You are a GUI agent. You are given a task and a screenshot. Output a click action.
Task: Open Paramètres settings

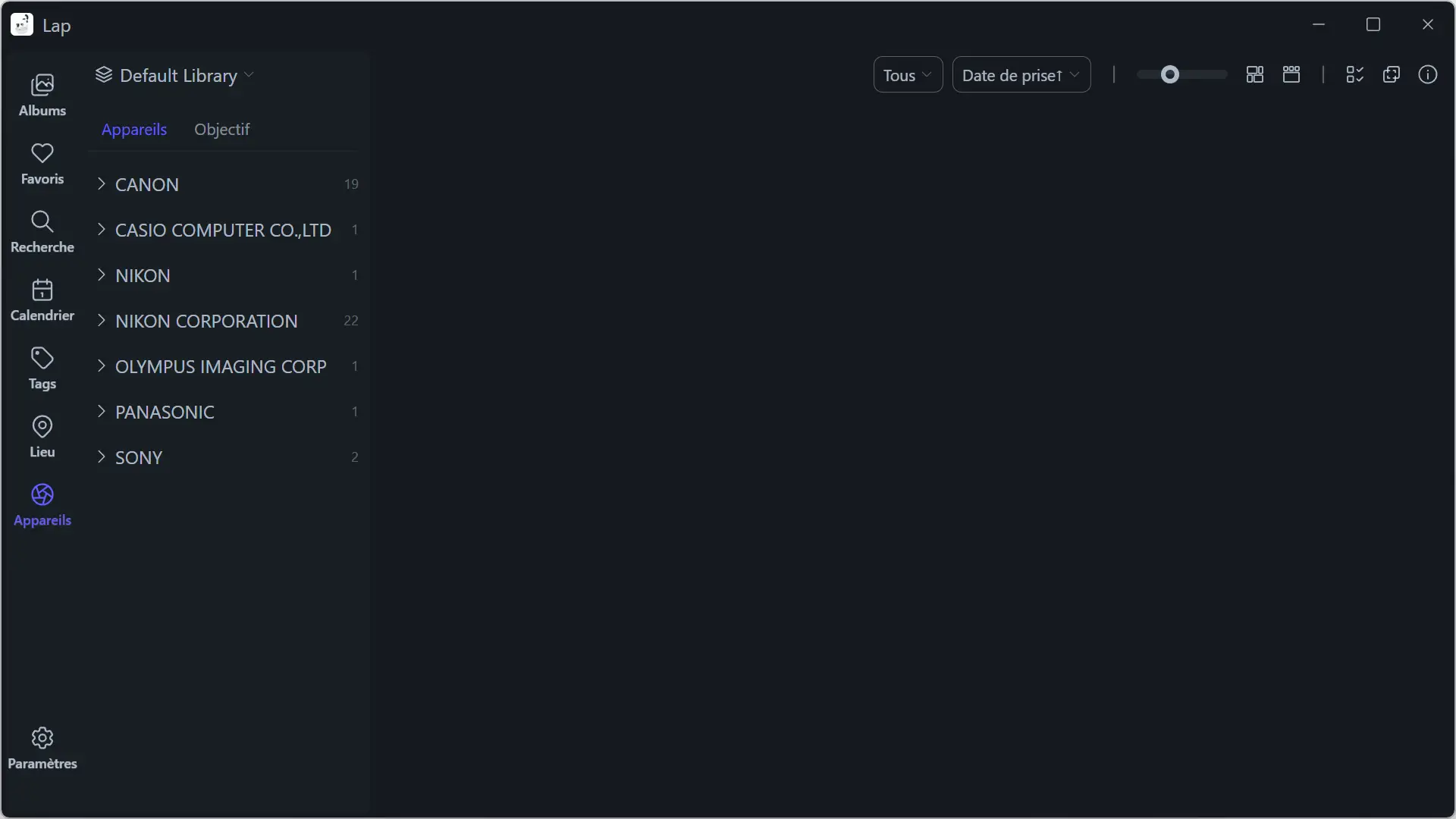tap(42, 748)
